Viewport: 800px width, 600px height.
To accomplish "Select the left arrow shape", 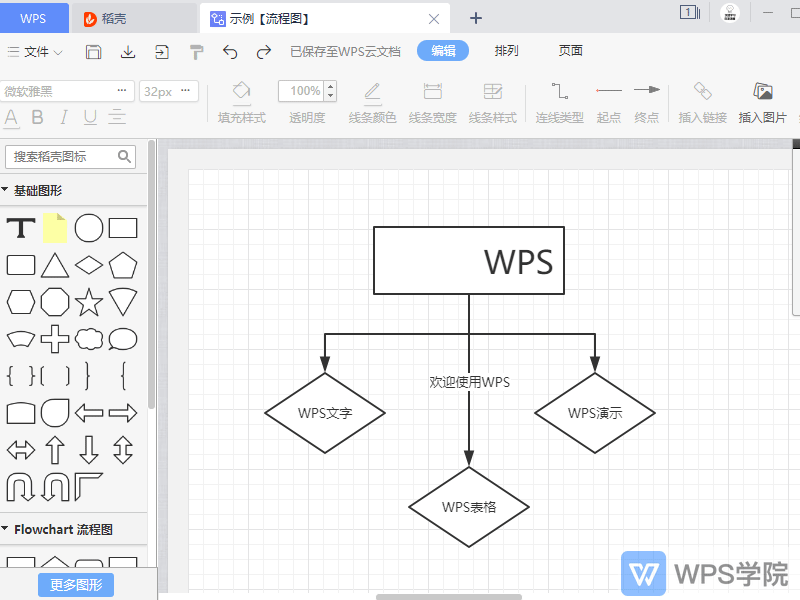I will point(89,412).
